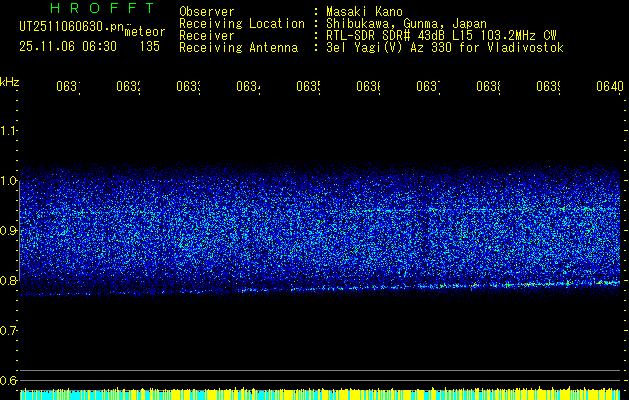The image size is (629, 400).
Task: Click the Receiver label
Action: (207, 36)
